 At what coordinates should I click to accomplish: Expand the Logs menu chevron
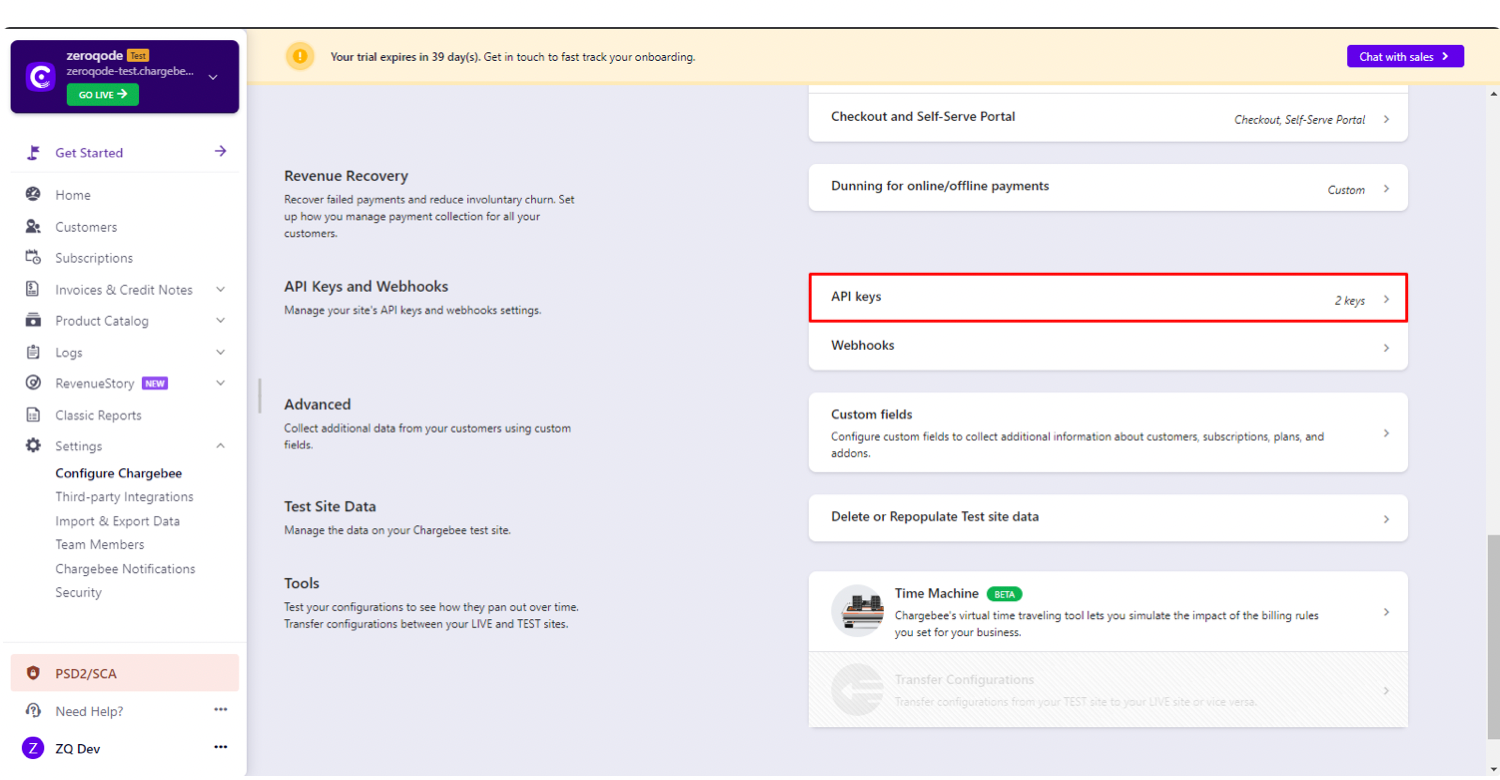point(221,353)
